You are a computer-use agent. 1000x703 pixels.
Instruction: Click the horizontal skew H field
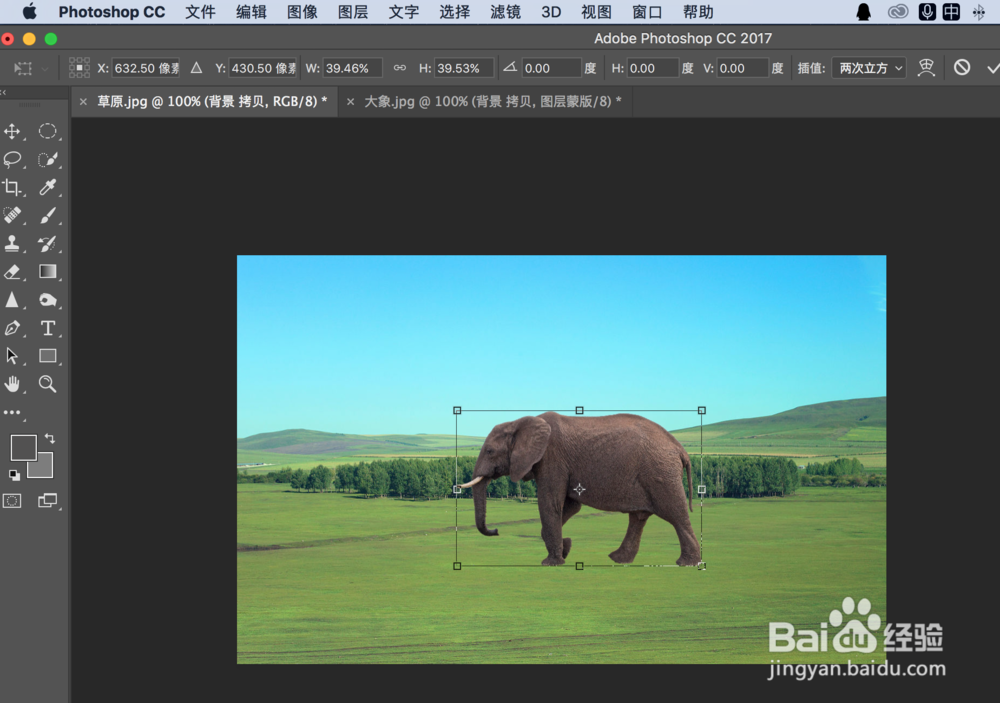point(653,68)
